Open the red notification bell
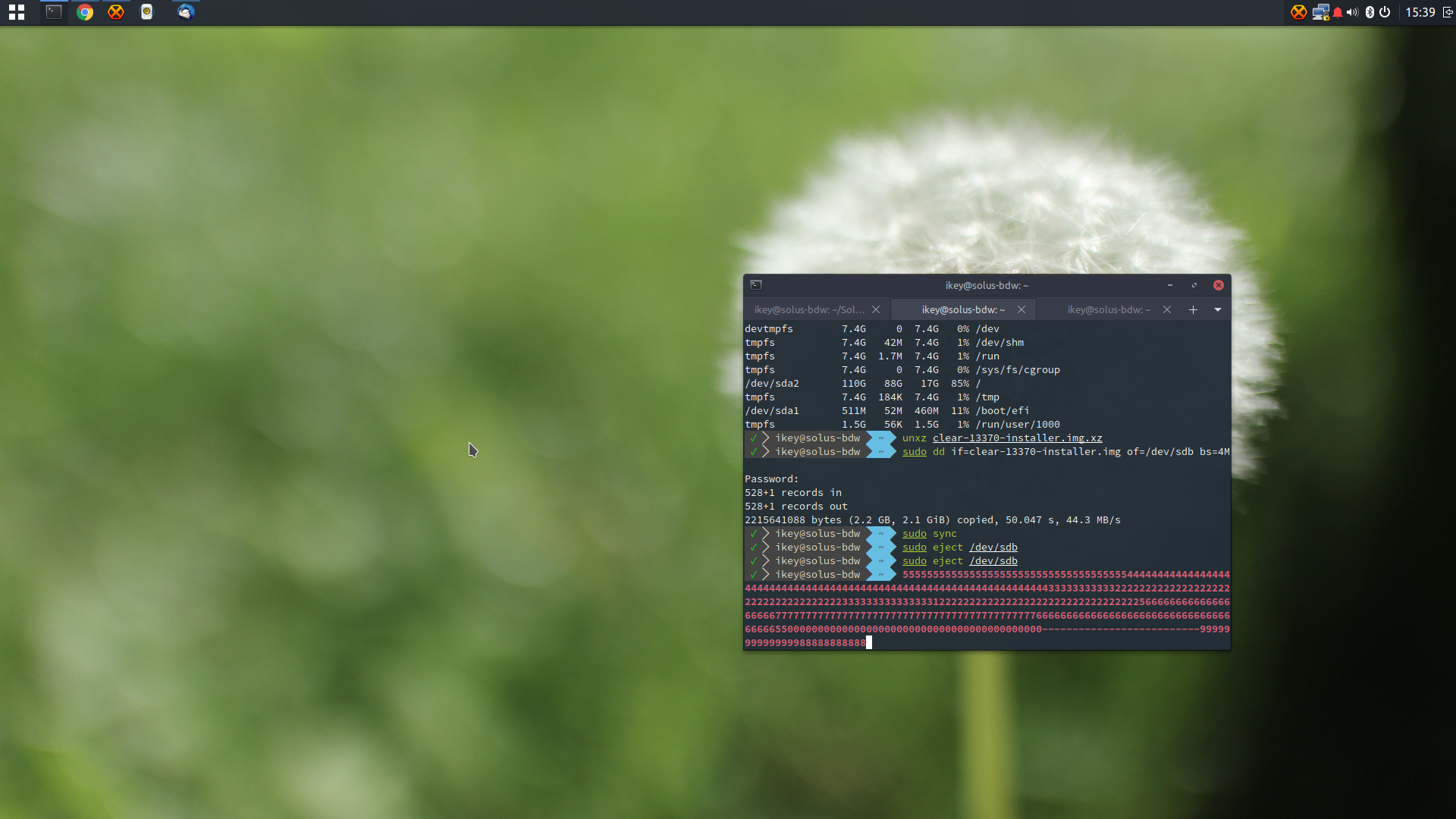 (x=1338, y=12)
